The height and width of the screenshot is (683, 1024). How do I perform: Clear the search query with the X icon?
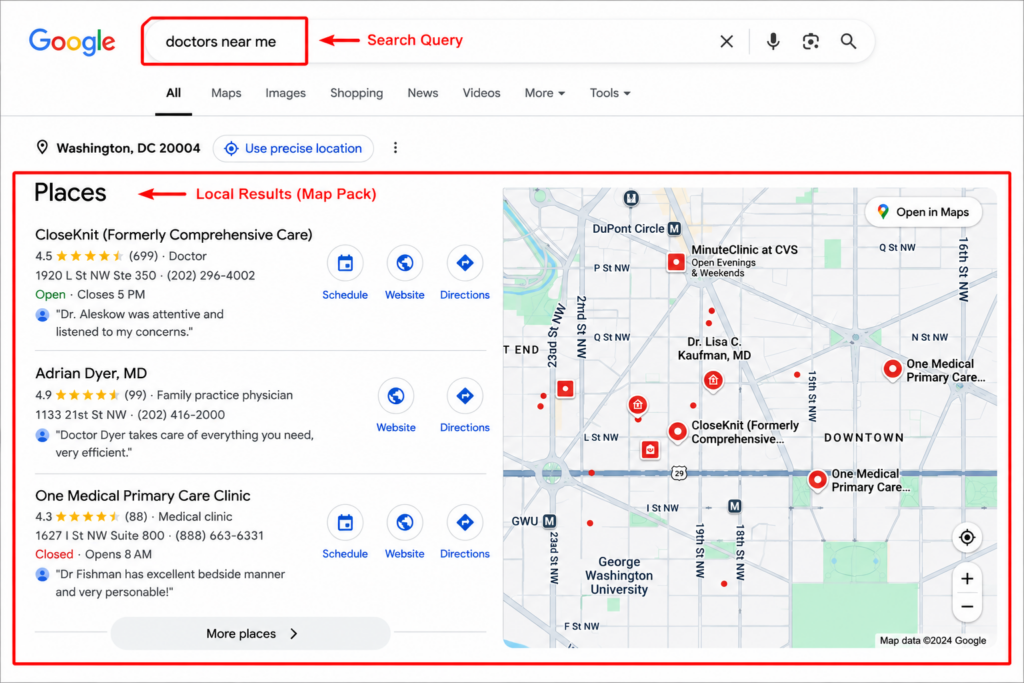point(726,42)
